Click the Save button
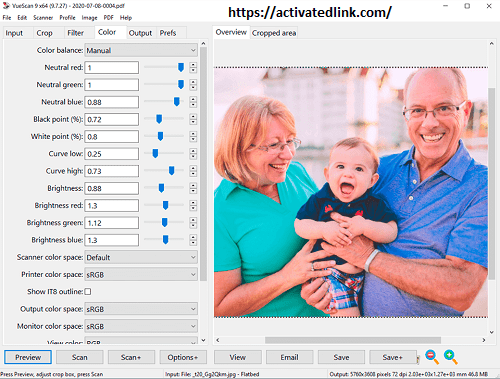Image resolution: width=500 pixels, height=379 pixels. pyautogui.click(x=341, y=357)
